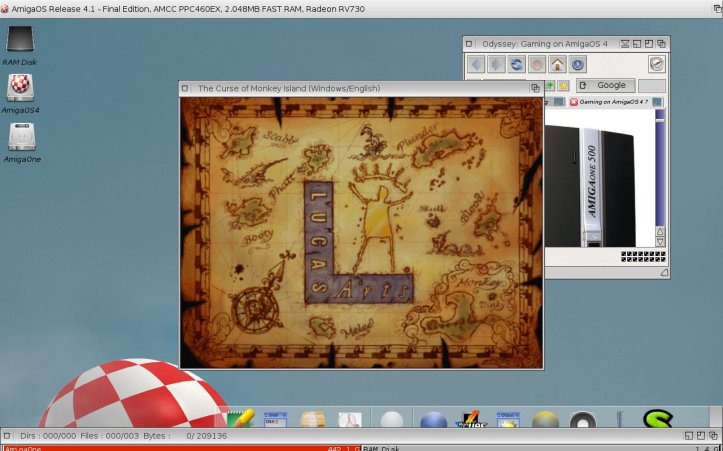The width and height of the screenshot is (723, 451).
Task: Reload the page in Odyssey
Action: pyautogui.click(x=516, y=64)
